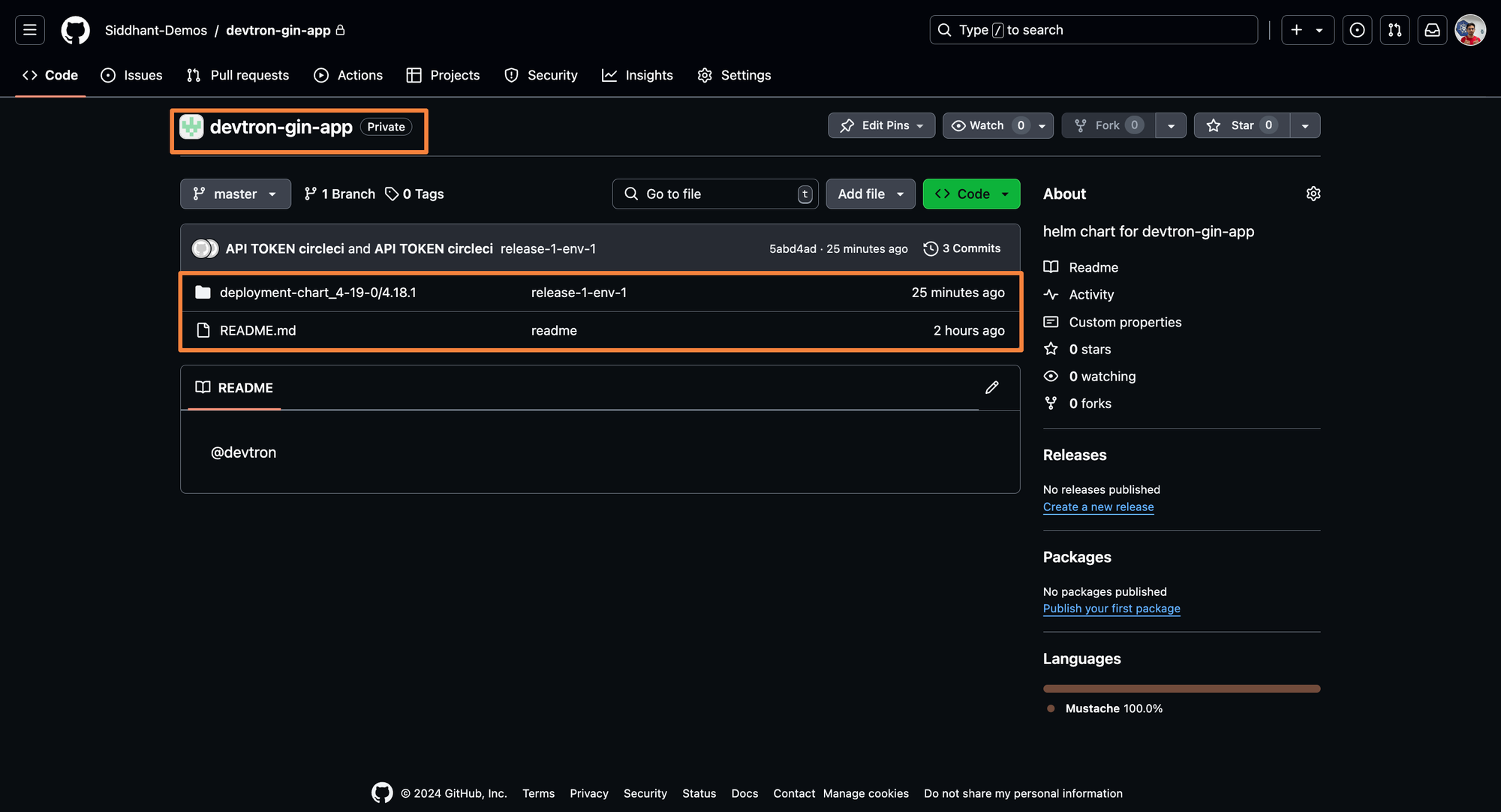Switch to the Security tab

(541, 75)
